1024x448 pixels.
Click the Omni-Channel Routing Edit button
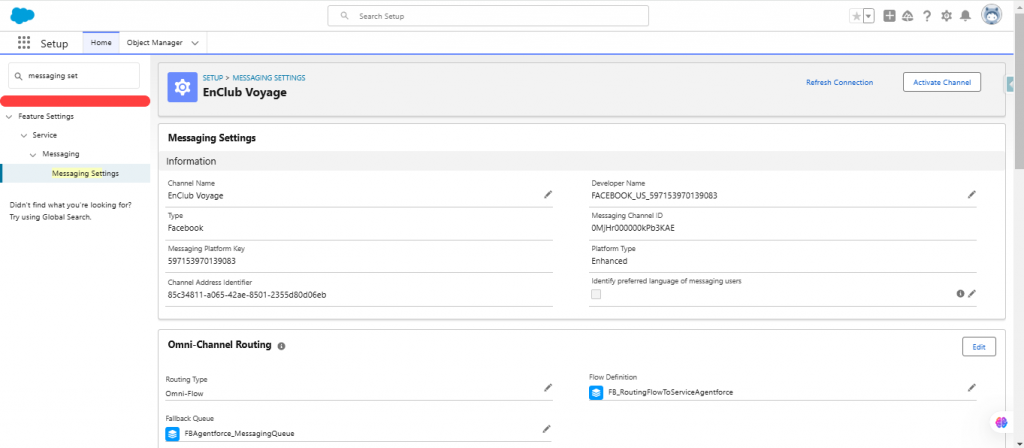(979, 347)
